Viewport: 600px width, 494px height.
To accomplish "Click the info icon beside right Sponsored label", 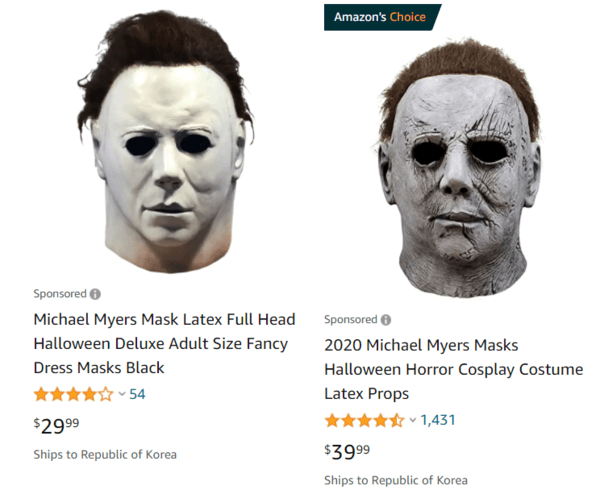I will click(386, 320).
